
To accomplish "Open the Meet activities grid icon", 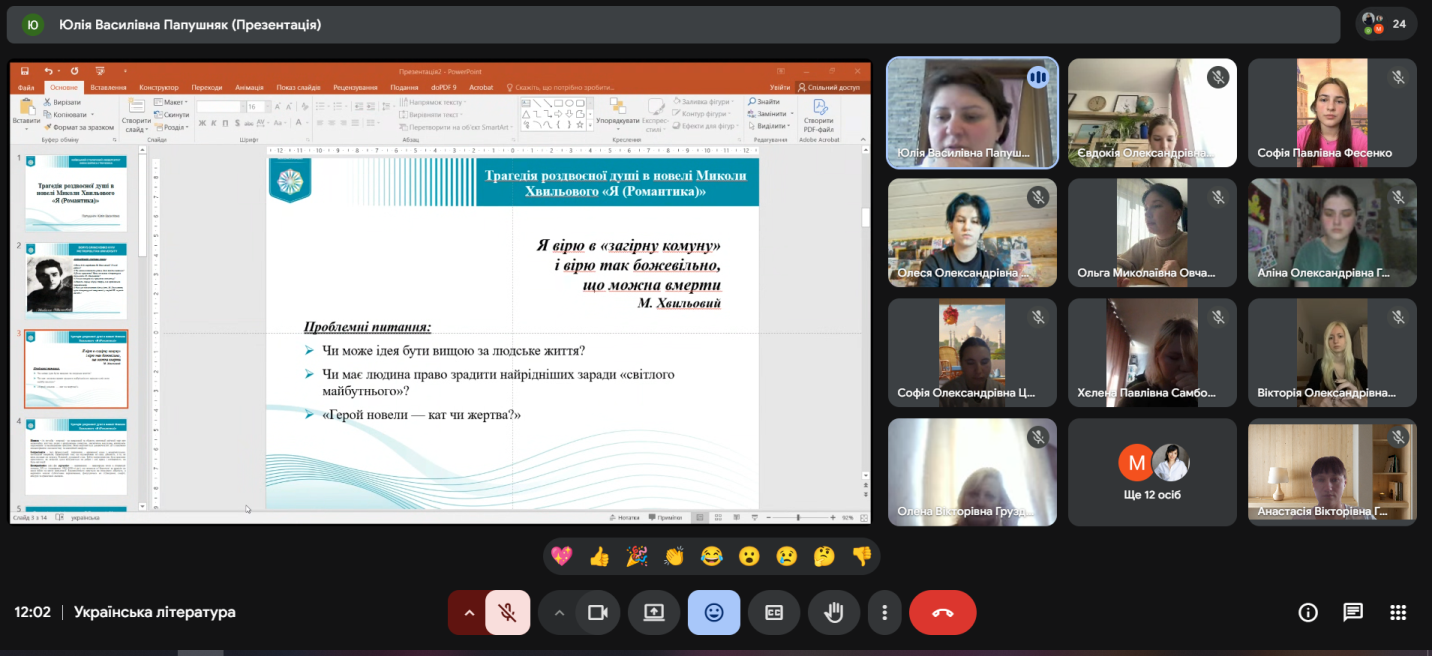I will [1399, 612].
